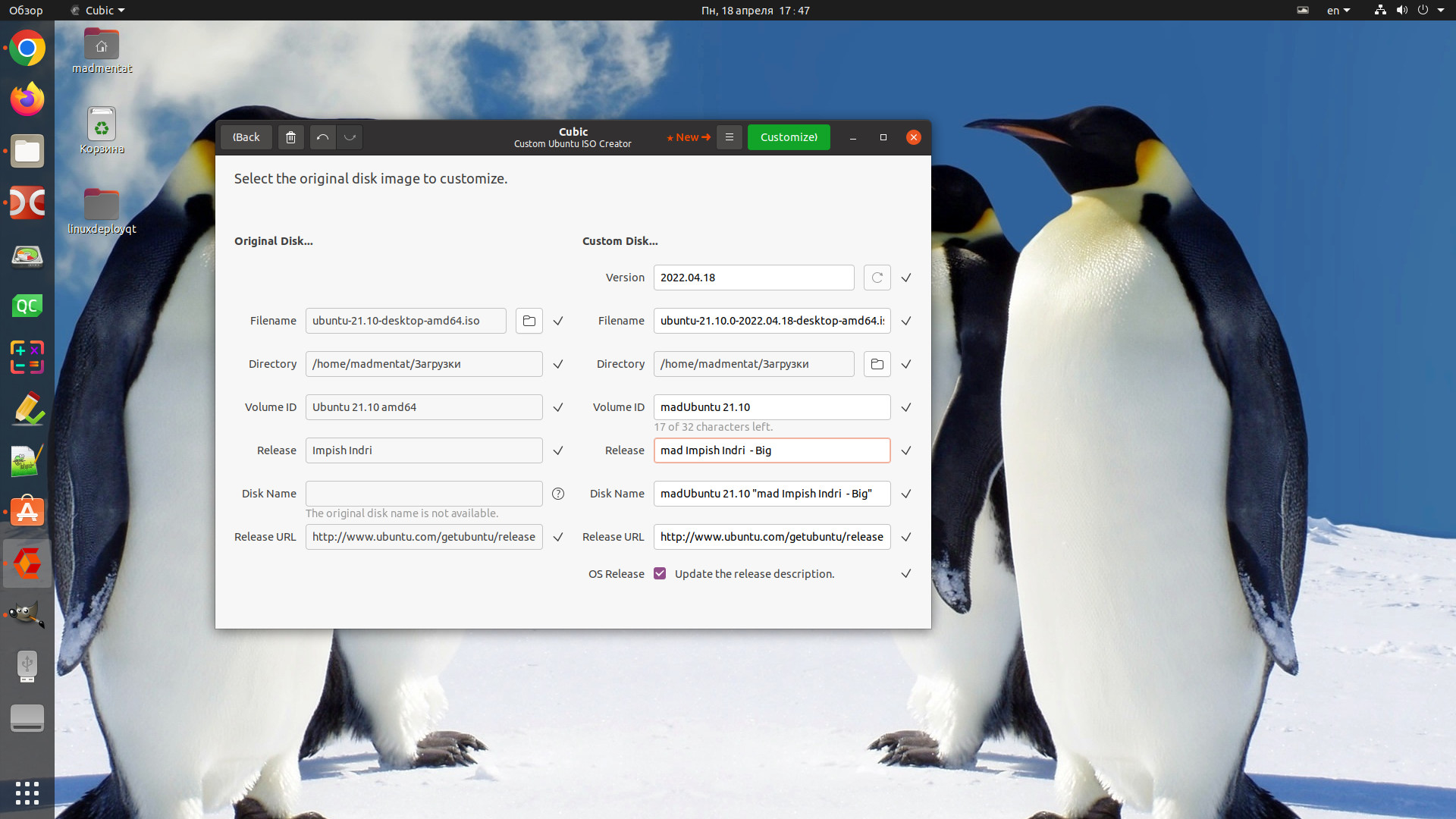Click Обзор activities overview
1456x819 pixels.
coord(26,11)
